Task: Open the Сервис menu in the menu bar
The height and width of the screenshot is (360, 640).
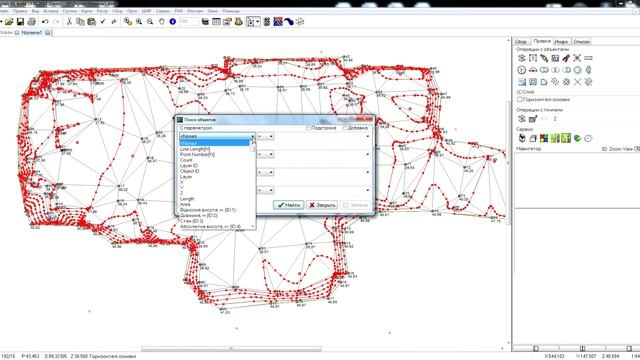Action: [162, 11]
